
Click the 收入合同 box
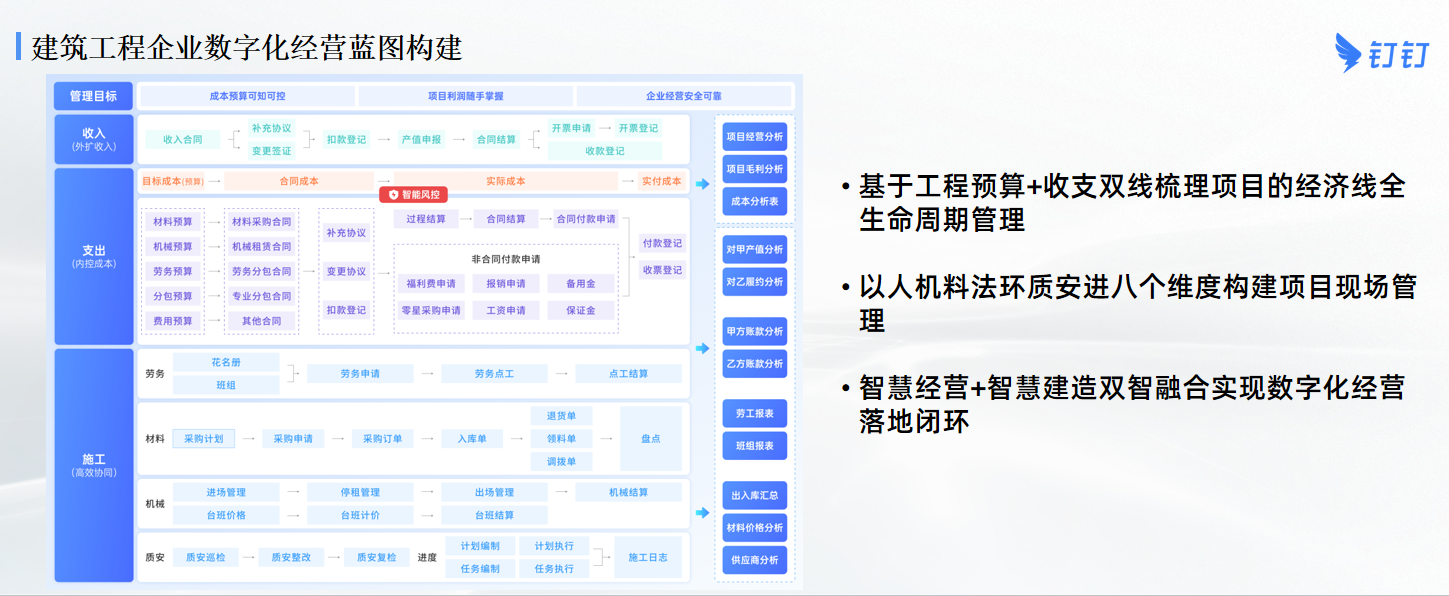click(183, 140)
